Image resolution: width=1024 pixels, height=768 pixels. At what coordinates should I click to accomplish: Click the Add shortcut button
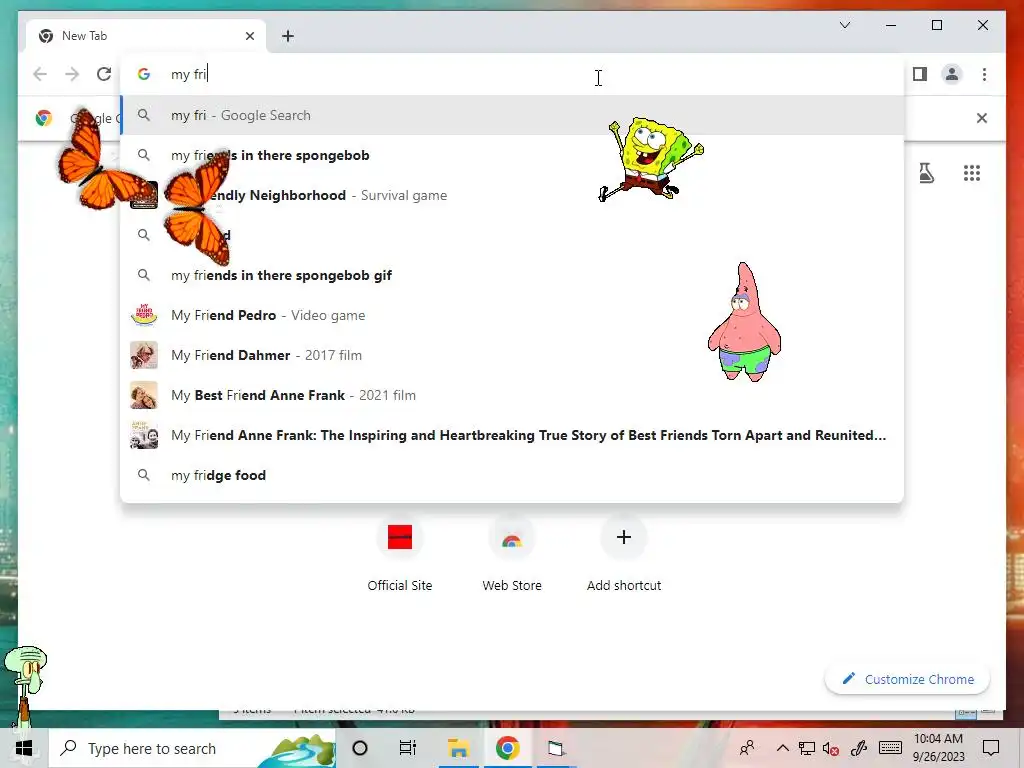[624, 555]
